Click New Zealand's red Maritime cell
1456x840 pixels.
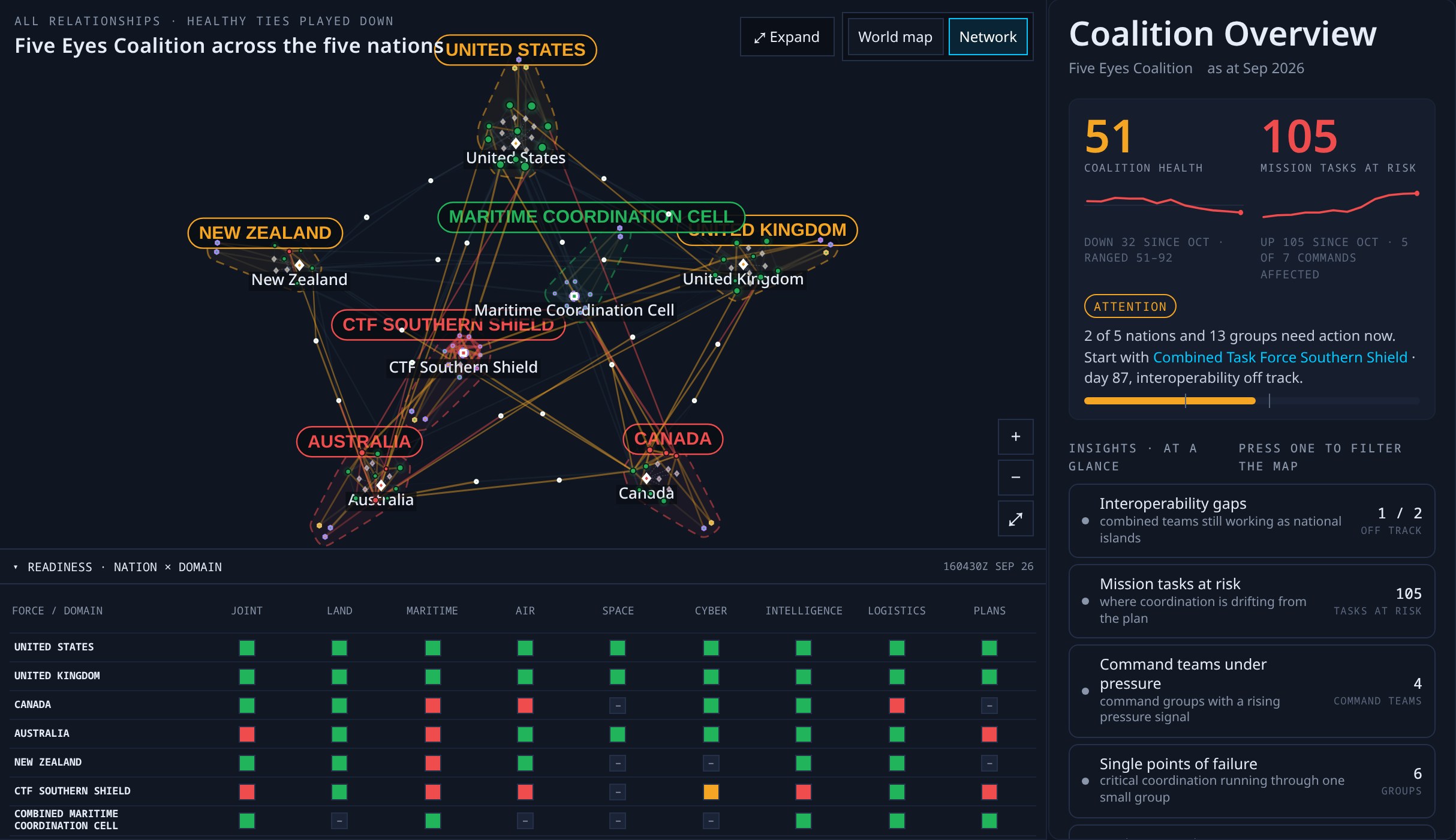click(x=432, y=763)
